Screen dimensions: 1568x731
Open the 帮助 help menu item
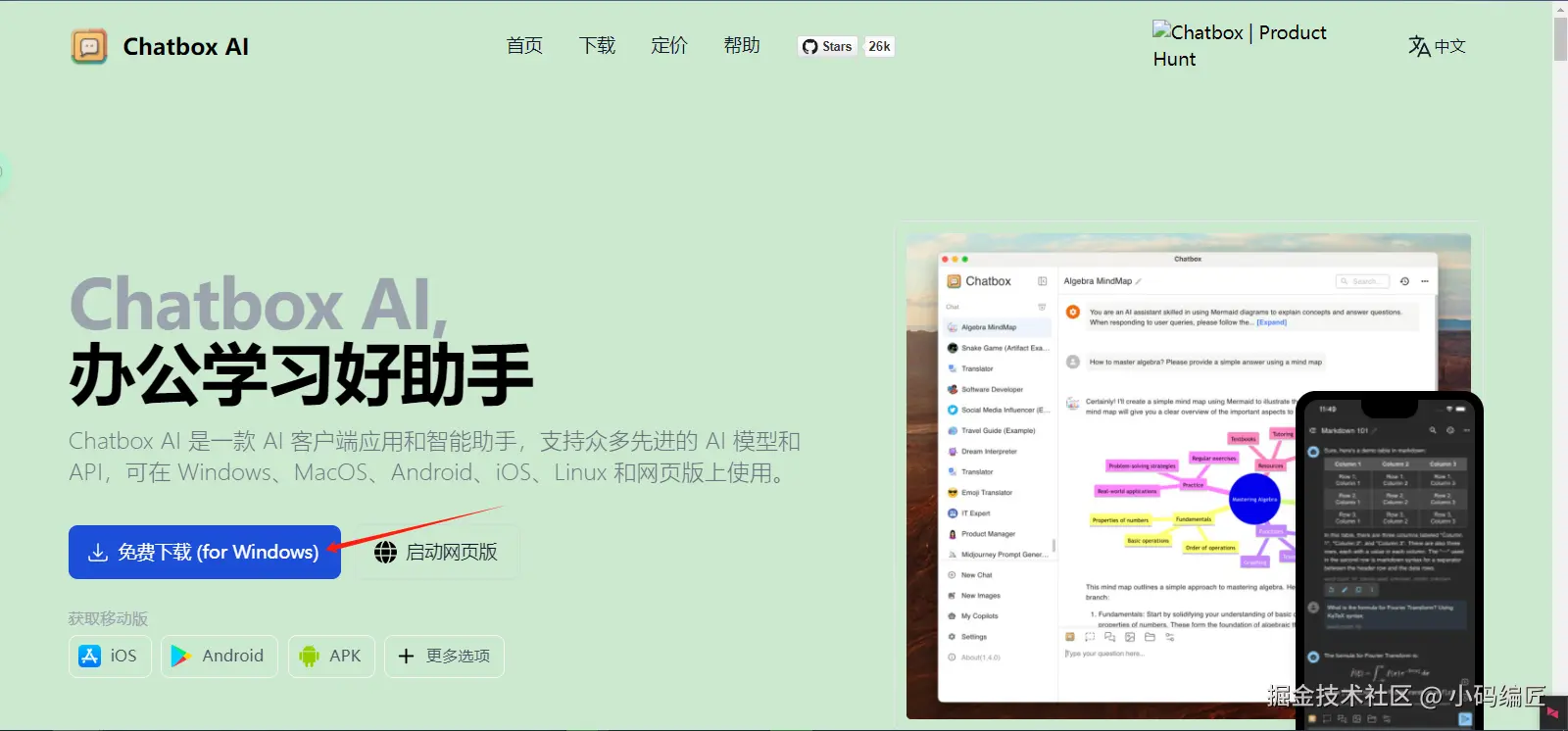click(x=742, y=45)
